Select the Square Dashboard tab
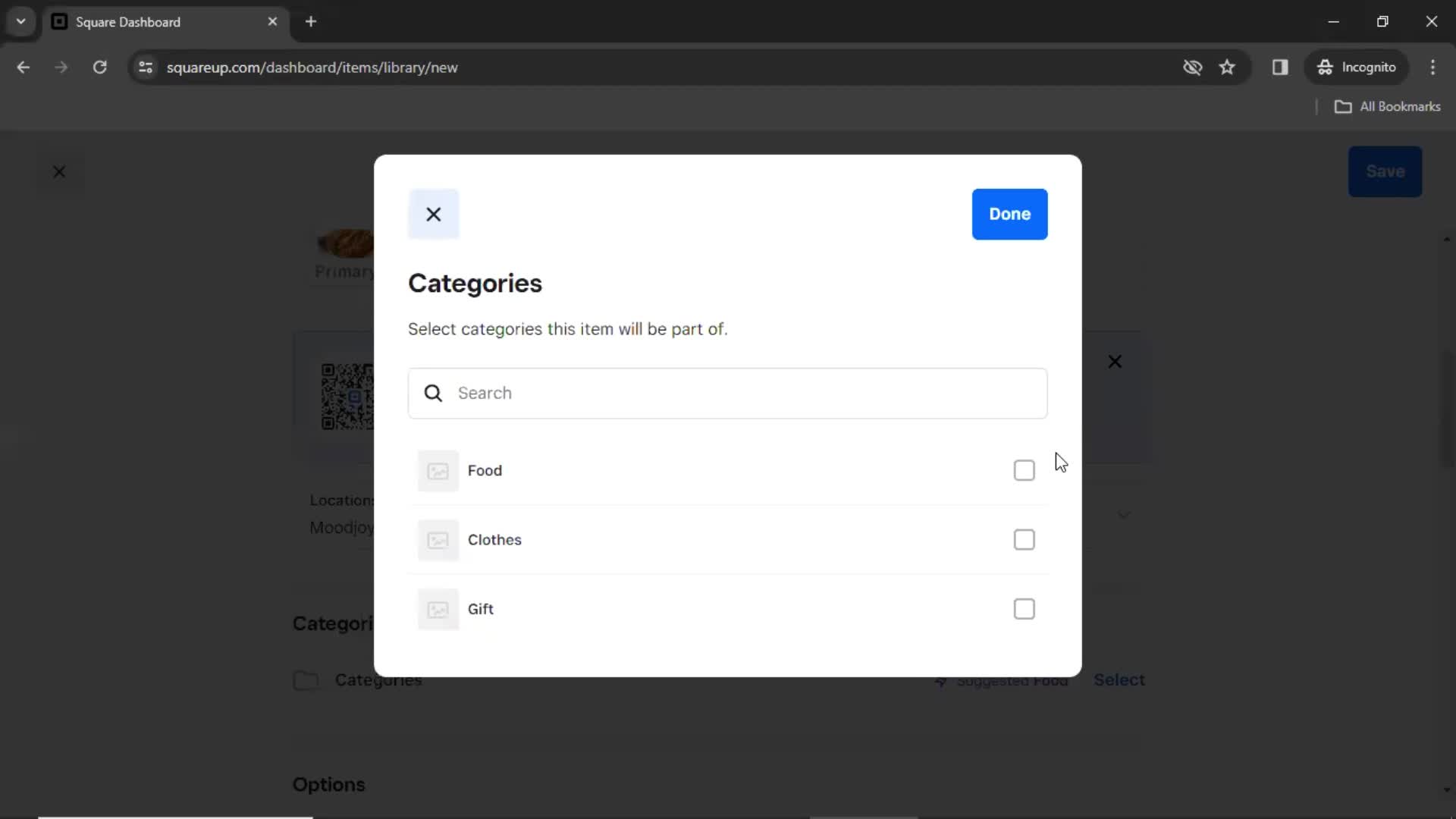Viewport: 1456px width, 819px height. 165,22
